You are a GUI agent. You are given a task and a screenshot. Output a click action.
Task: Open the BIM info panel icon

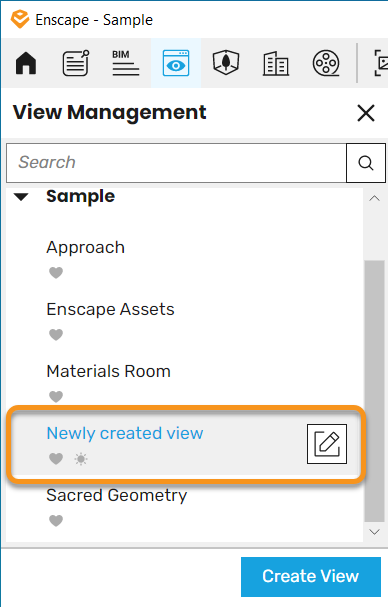click(126, 63)
